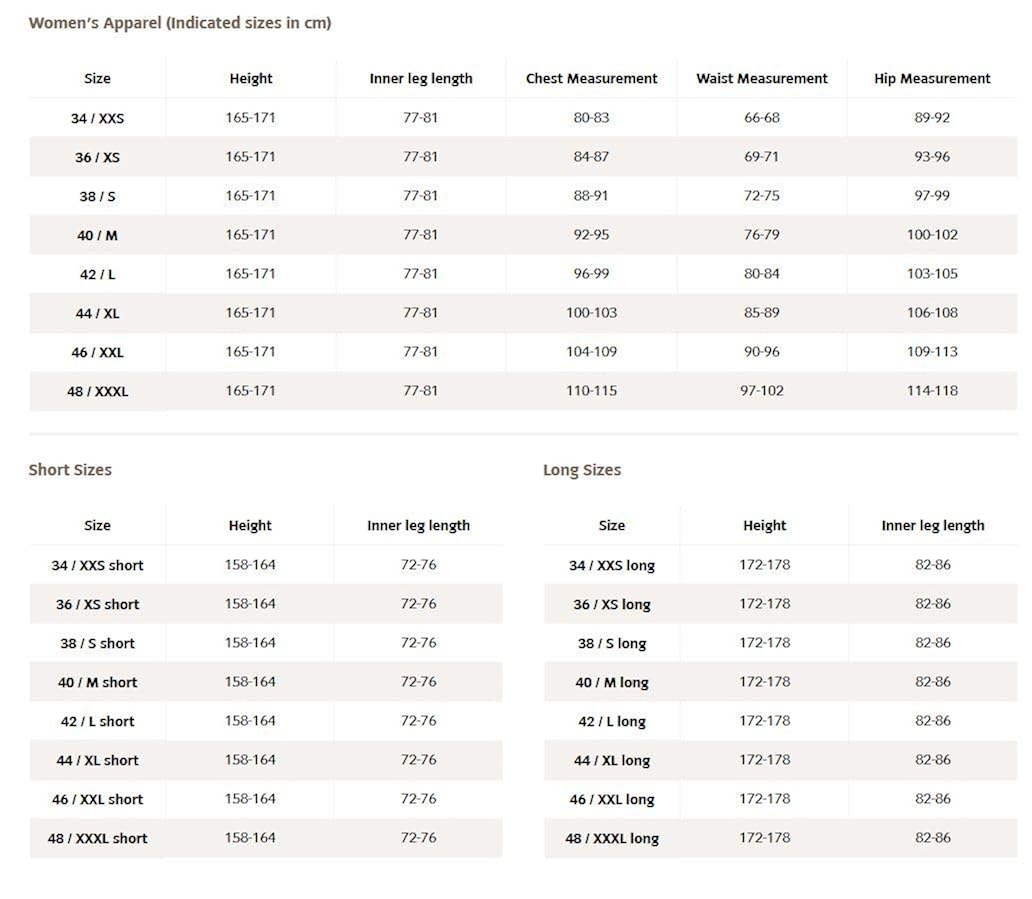Select hip measurement value 114-118
1032x899 pixels.
(932, 391)
